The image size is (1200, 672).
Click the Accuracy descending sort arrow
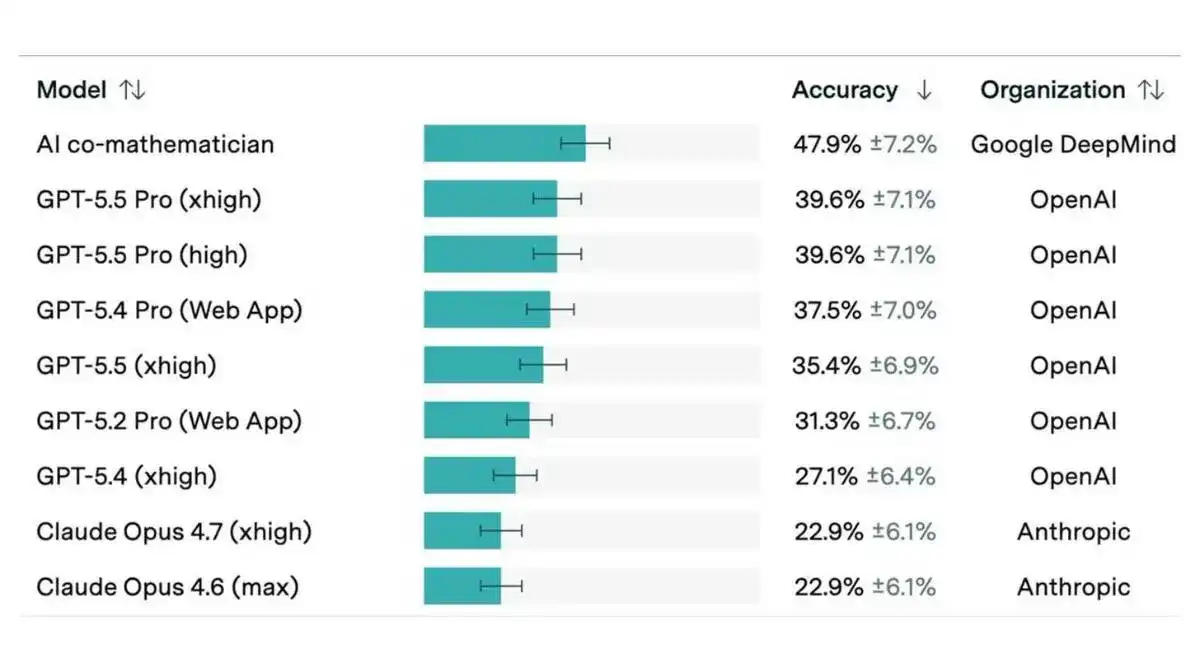click(x=924, y=90)
